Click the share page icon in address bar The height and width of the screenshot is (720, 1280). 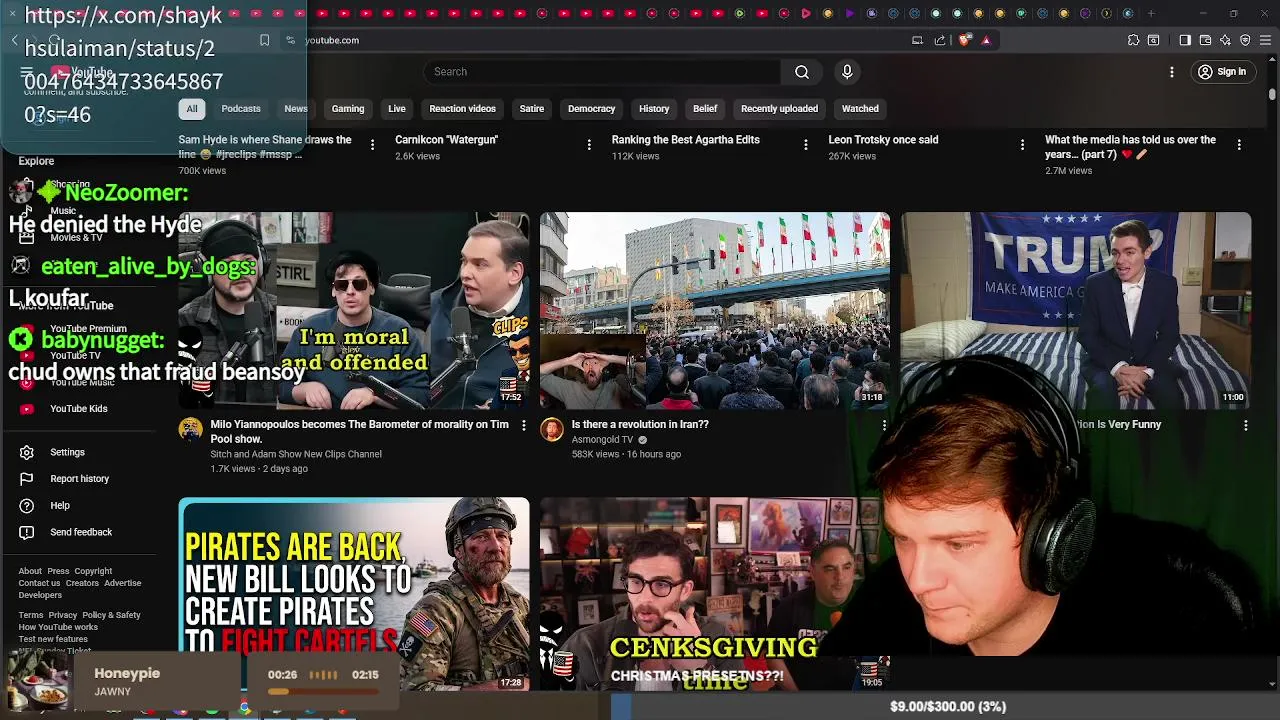click(940, 40)
